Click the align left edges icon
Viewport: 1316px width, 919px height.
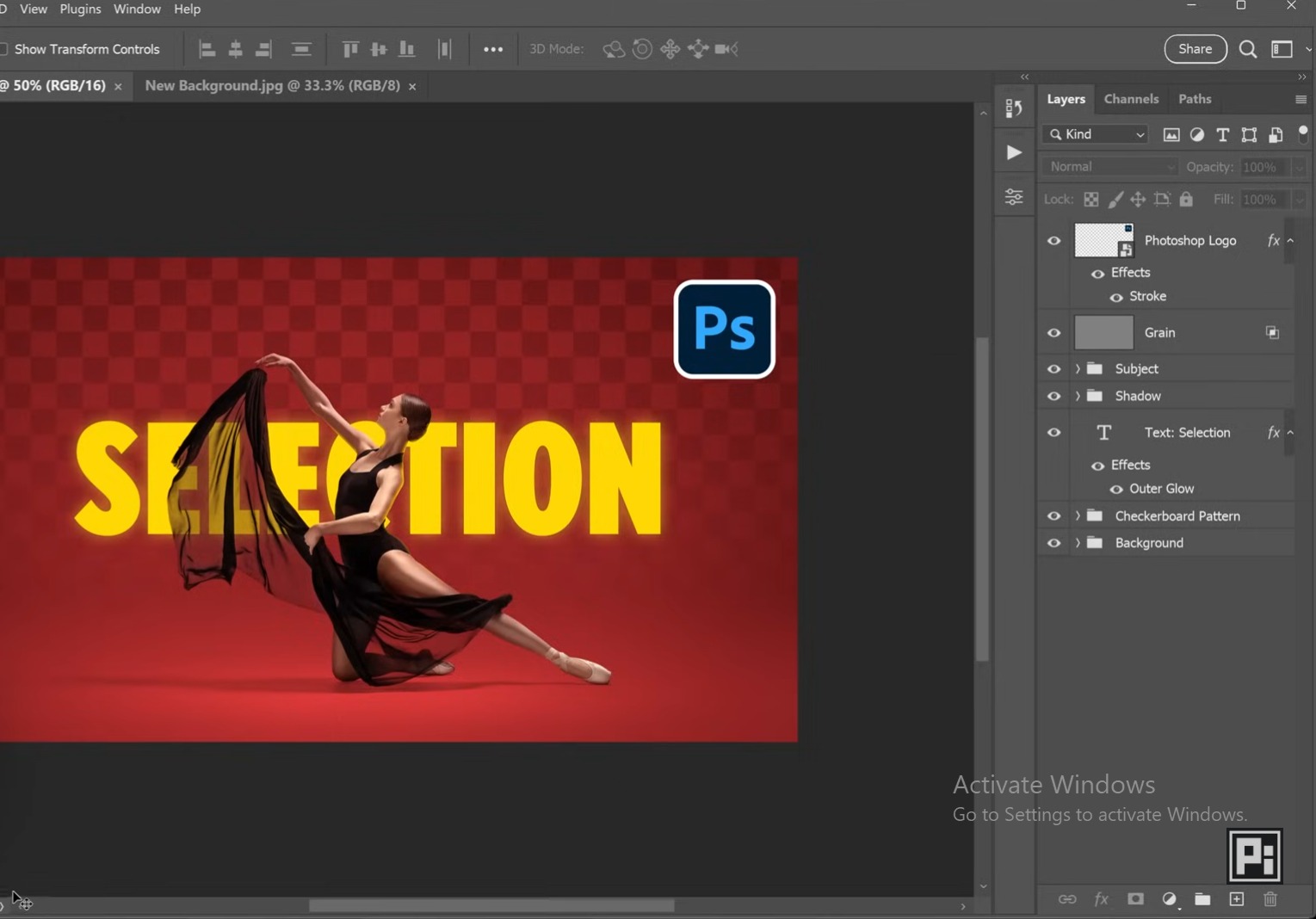pos(207,49)
